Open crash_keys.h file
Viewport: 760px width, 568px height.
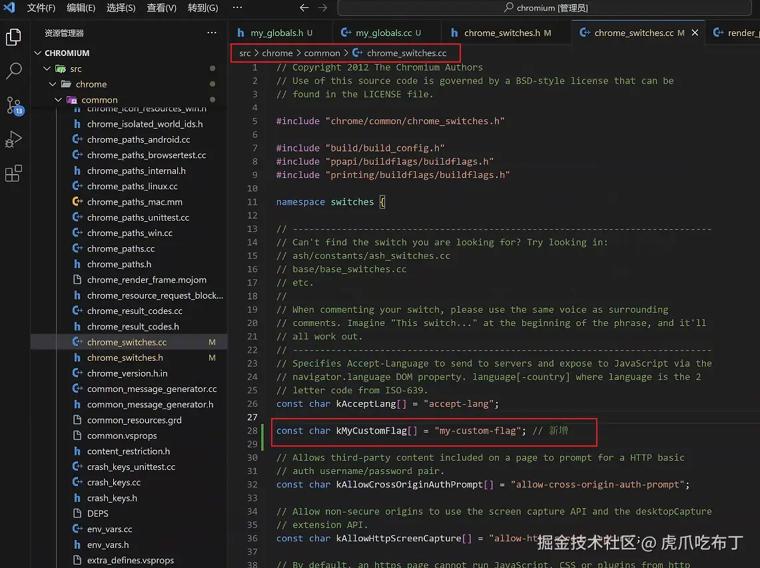point(112,498)
